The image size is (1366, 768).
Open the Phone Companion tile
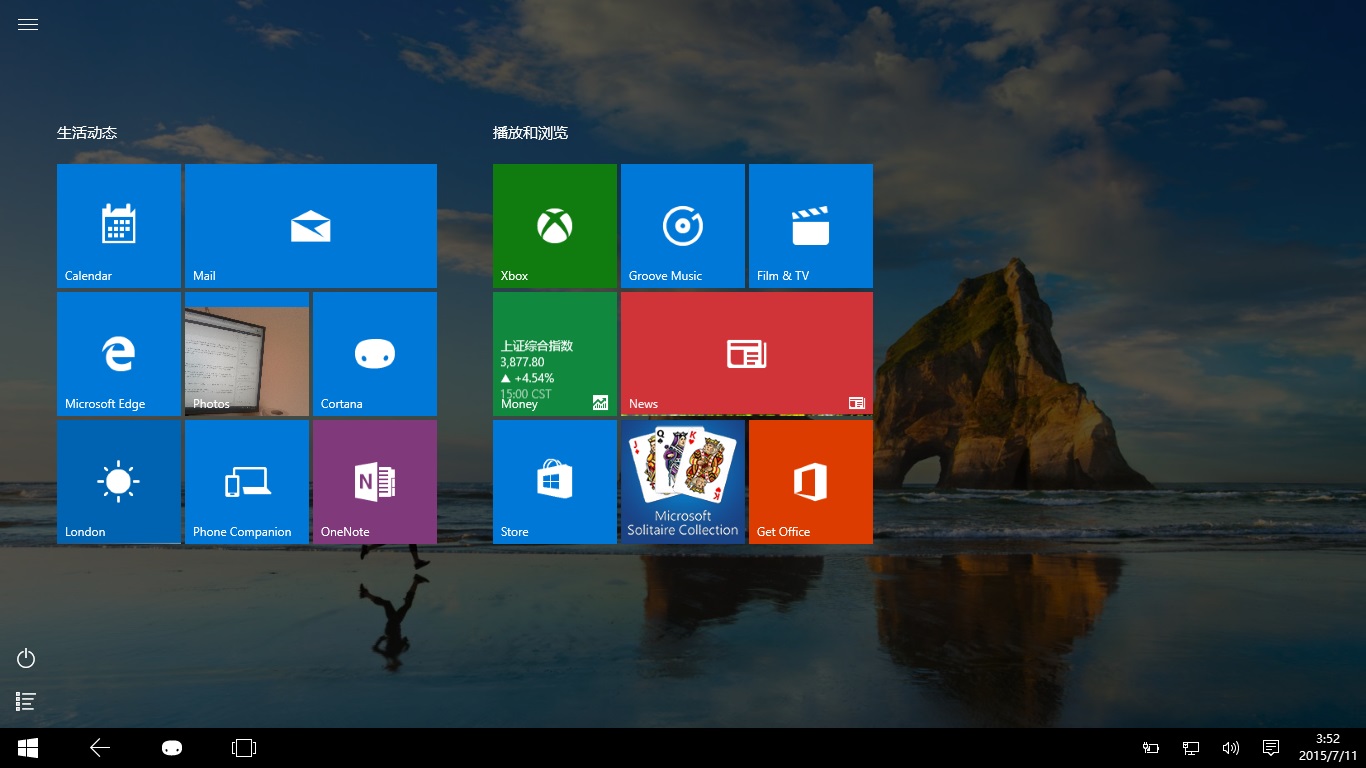[x=247, y=482]
